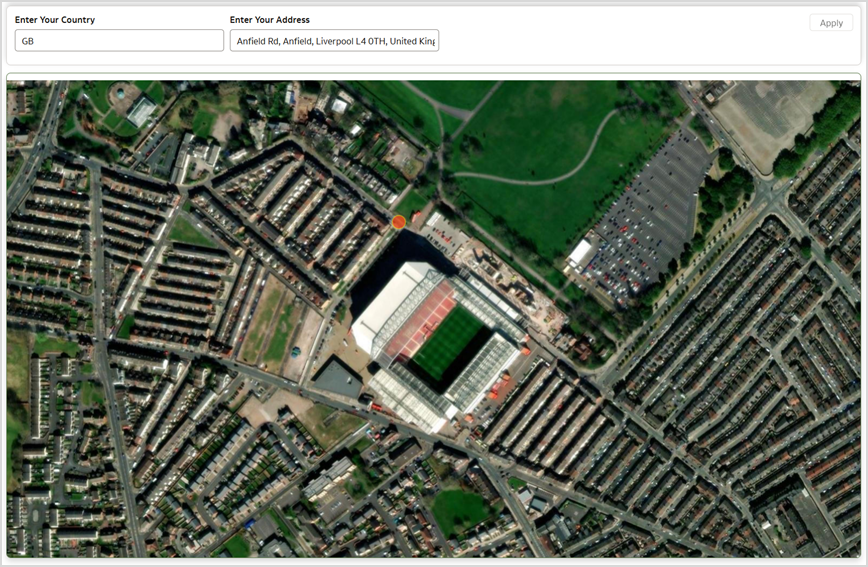Click the orange location marker on map
Screen dimensions: 868x567
click(398, 222)
